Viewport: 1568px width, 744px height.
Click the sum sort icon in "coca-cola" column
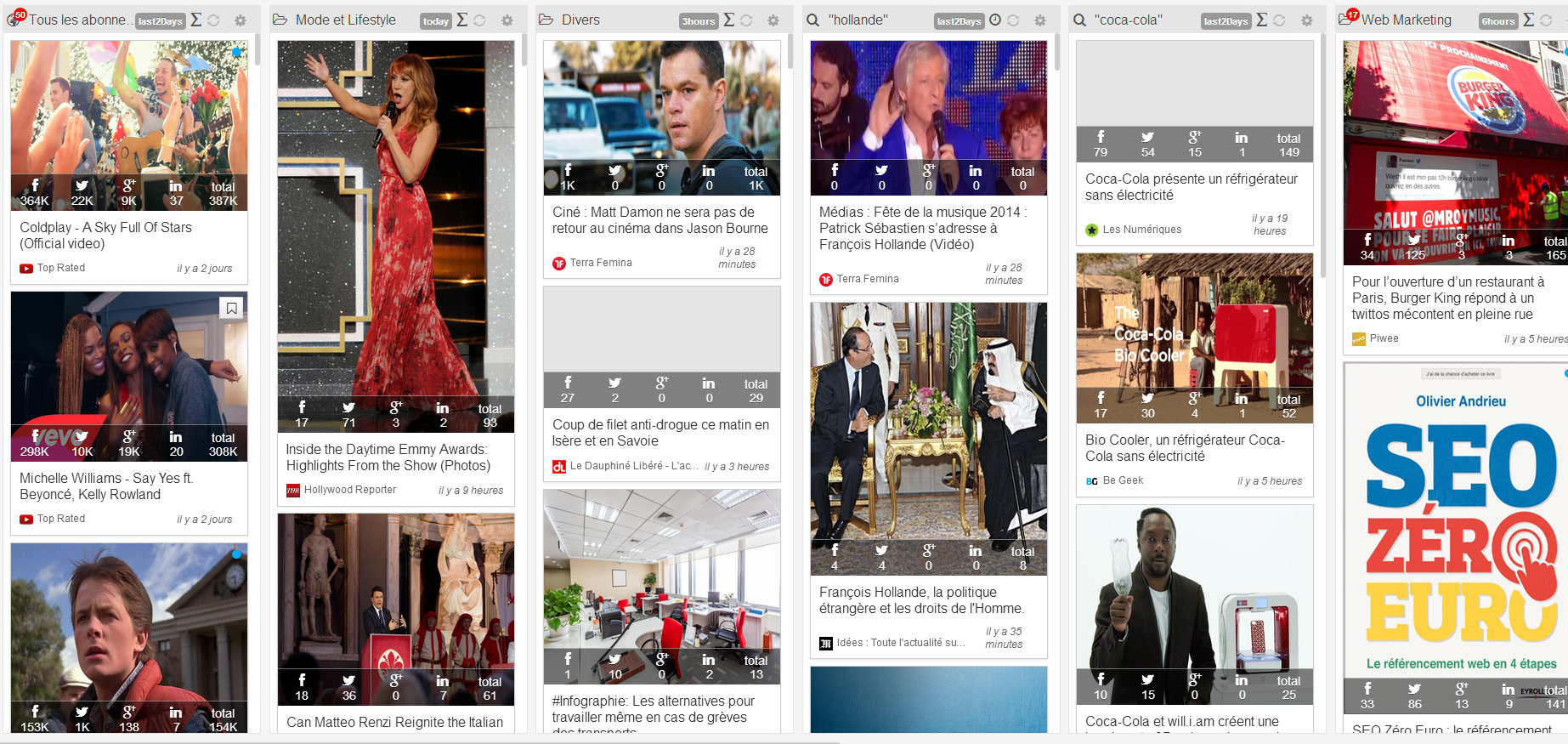[x=1262, y=20]
